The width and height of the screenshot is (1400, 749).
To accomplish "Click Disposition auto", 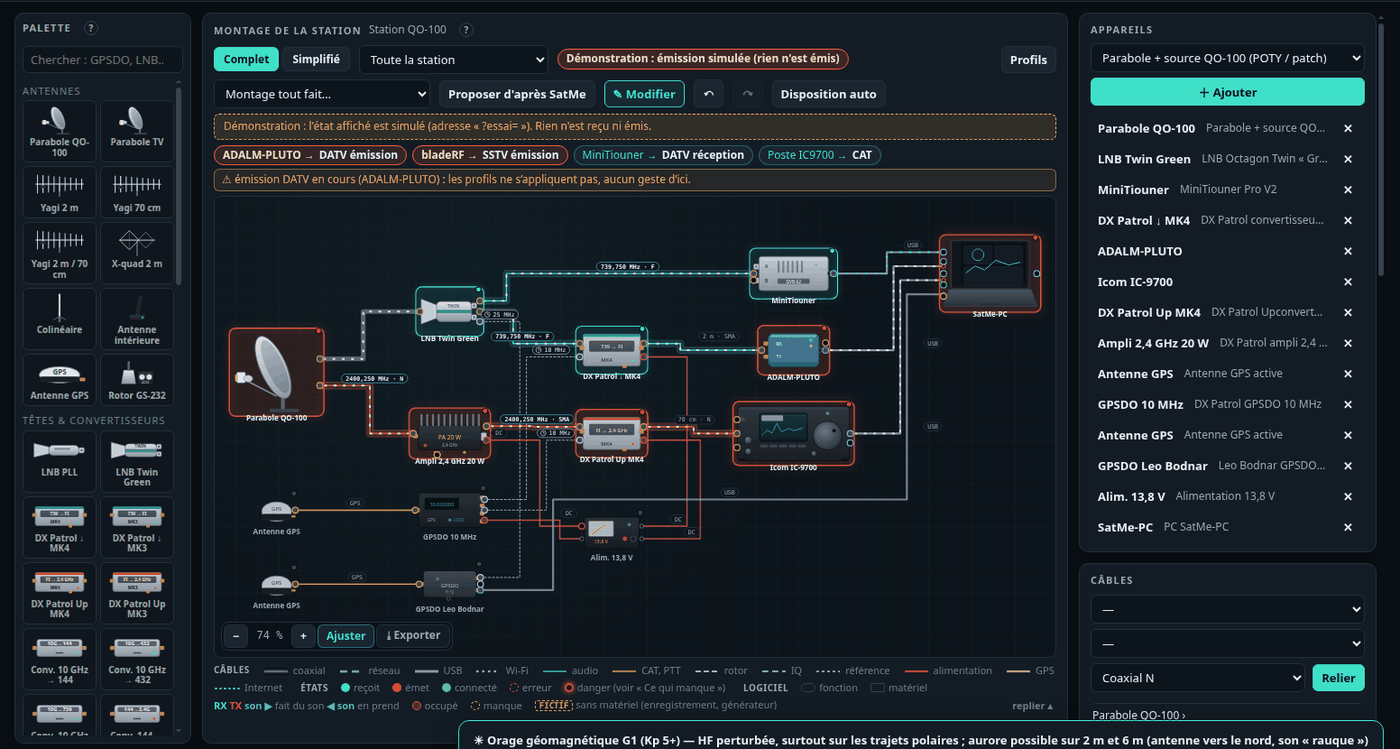I will click(x=828, y=94).
